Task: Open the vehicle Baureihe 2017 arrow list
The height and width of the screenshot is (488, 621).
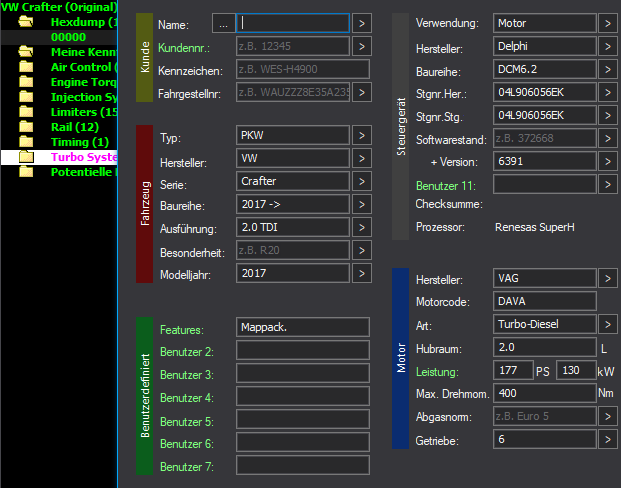Action: tap(362, 204)
